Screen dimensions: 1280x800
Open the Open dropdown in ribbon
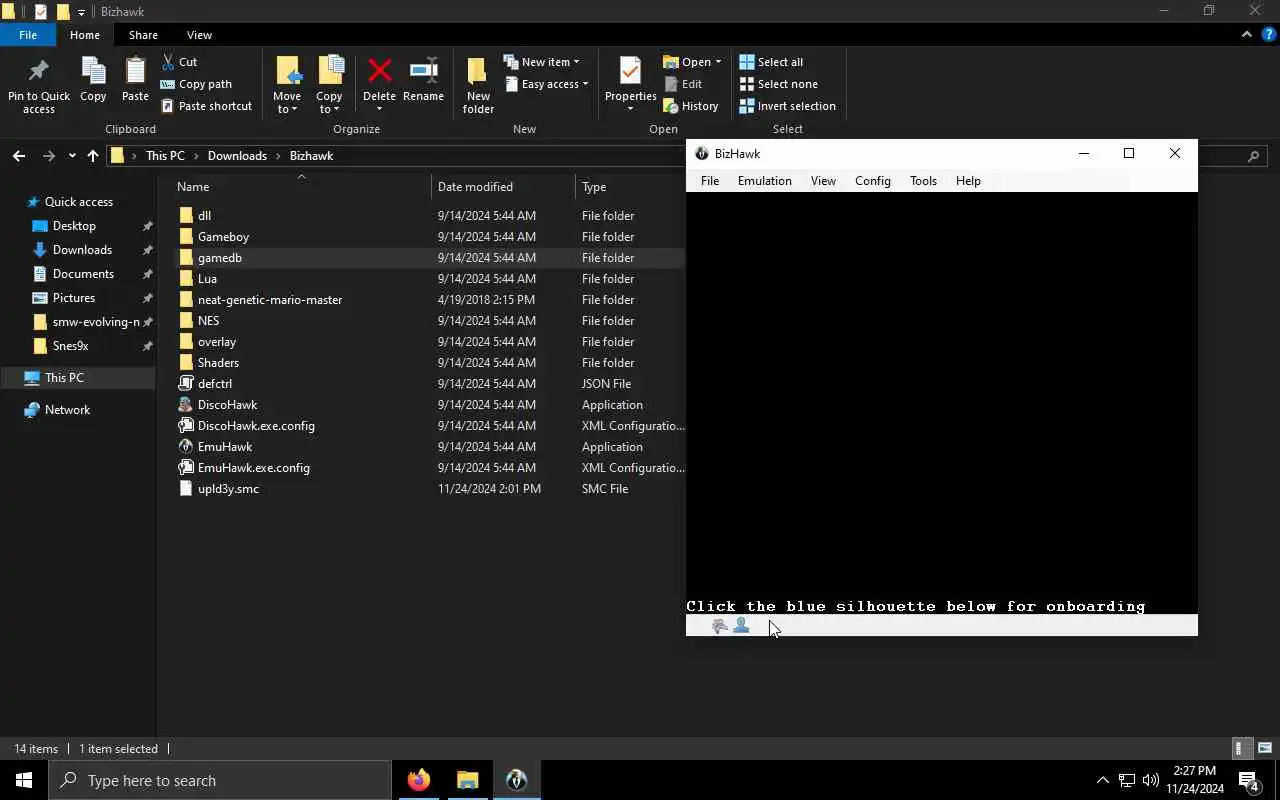pyautogui.click(x=691, y=62)
